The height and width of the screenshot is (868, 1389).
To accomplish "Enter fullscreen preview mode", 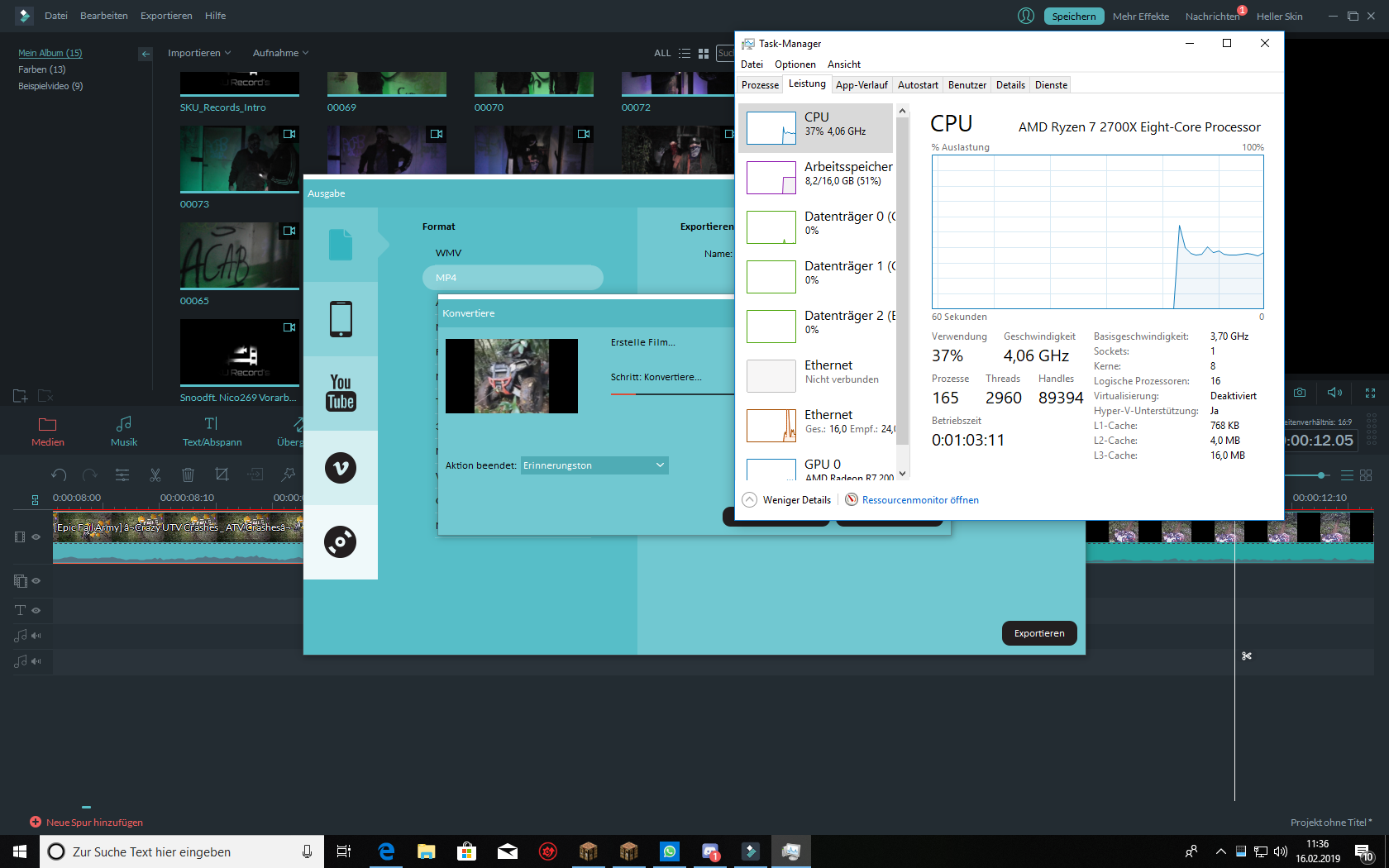I will (1370, 393).
